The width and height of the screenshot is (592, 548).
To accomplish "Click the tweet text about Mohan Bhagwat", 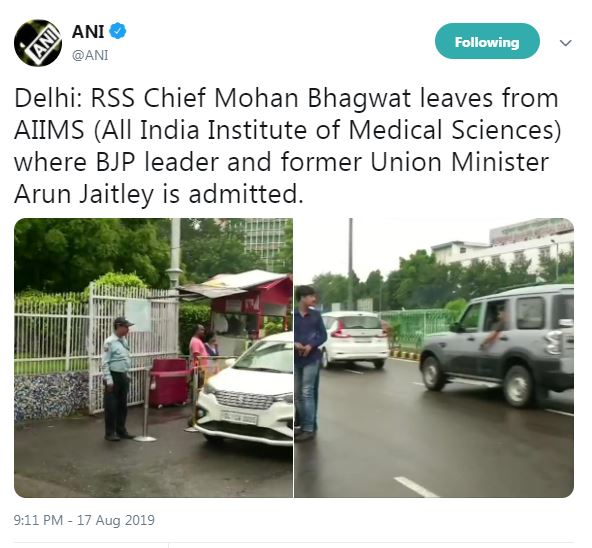I will click(x=288, y=146).
